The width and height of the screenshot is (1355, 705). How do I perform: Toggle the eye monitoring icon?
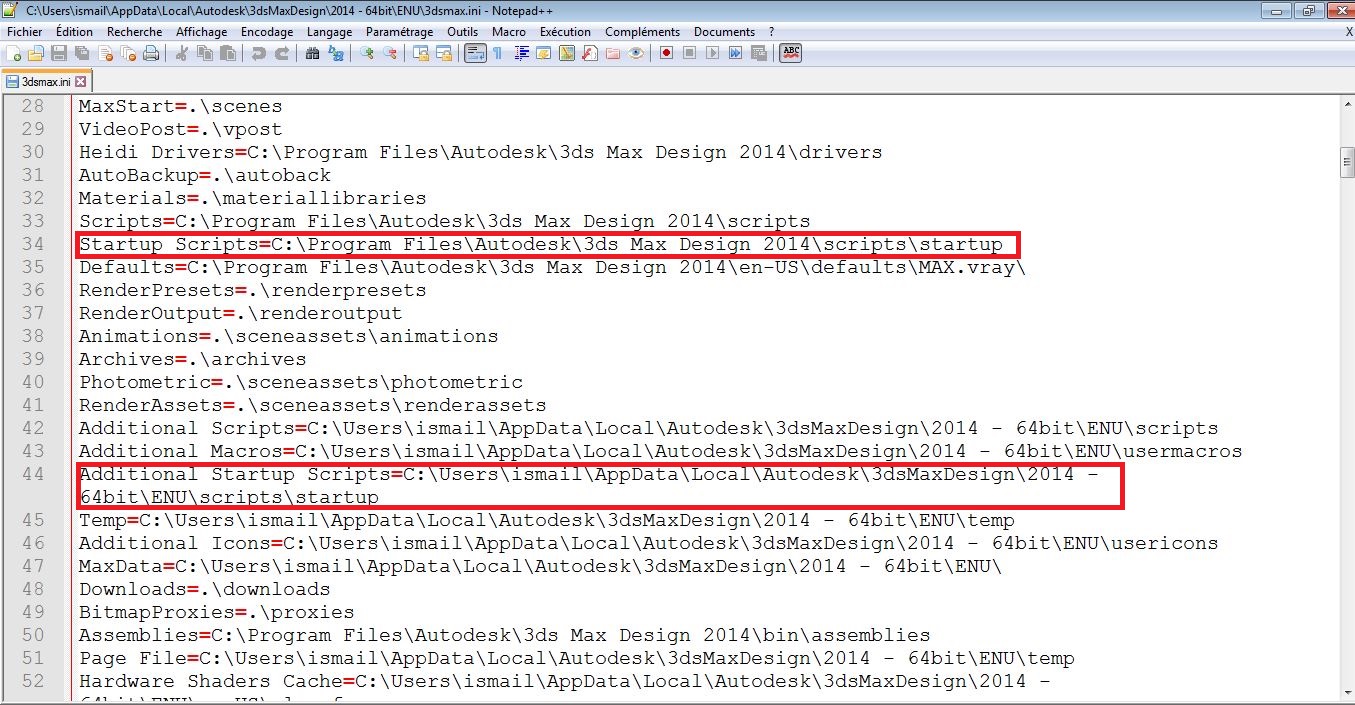pos(635,53)
